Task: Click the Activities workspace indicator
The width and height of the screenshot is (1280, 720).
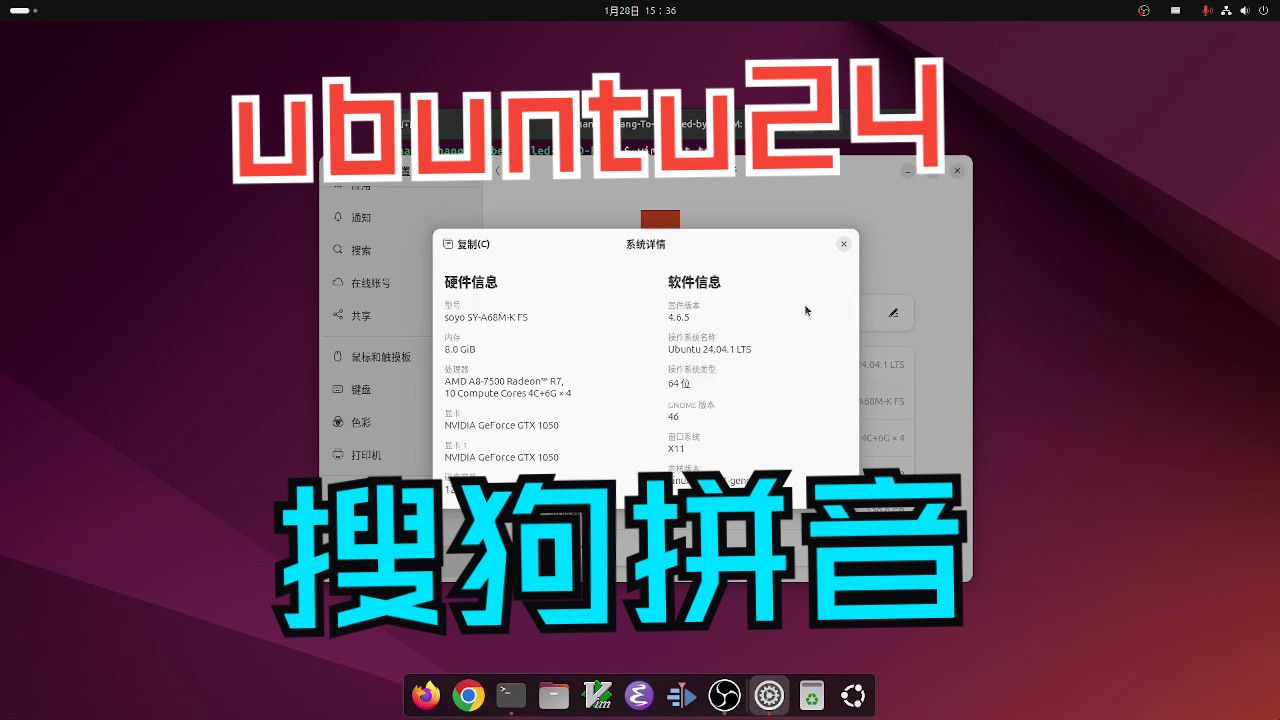Action: pos(23,10)
